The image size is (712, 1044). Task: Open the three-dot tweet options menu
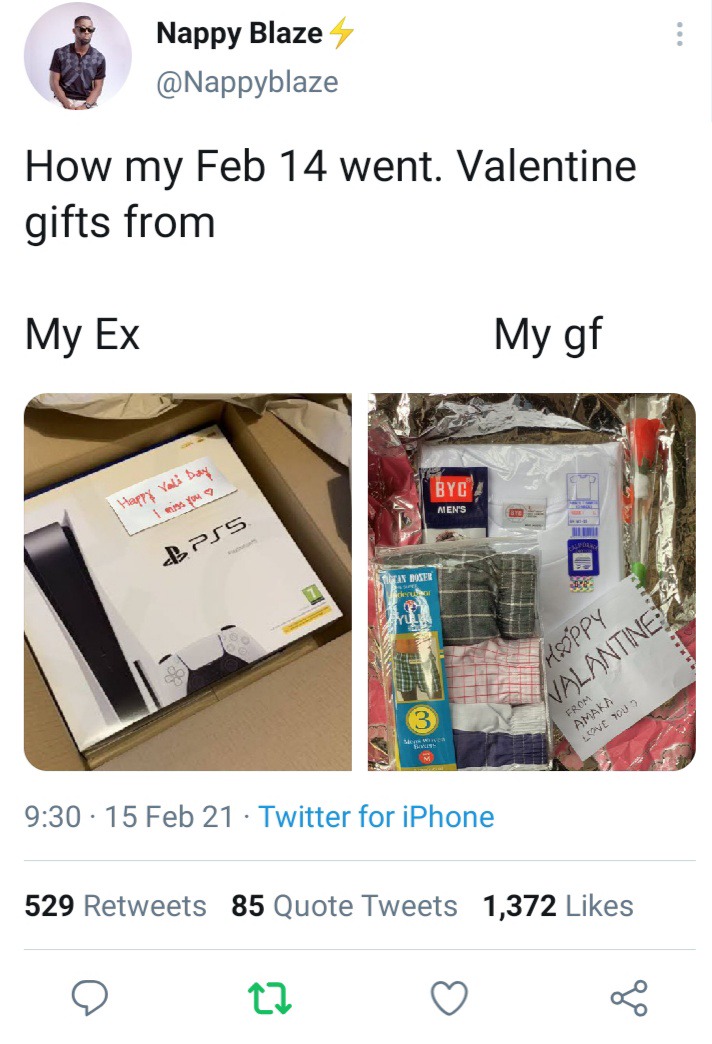[679, 34]
